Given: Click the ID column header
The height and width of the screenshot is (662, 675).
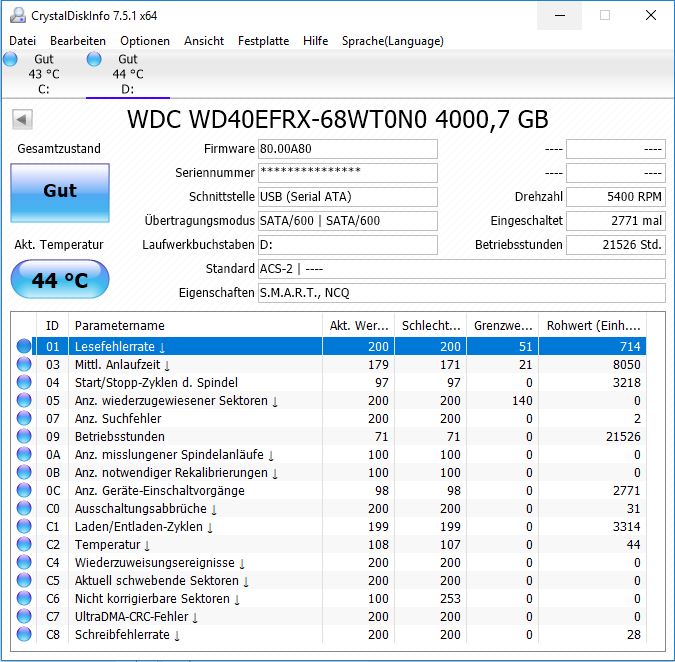Looking at the screenshot, I should [x=53, y=325].
